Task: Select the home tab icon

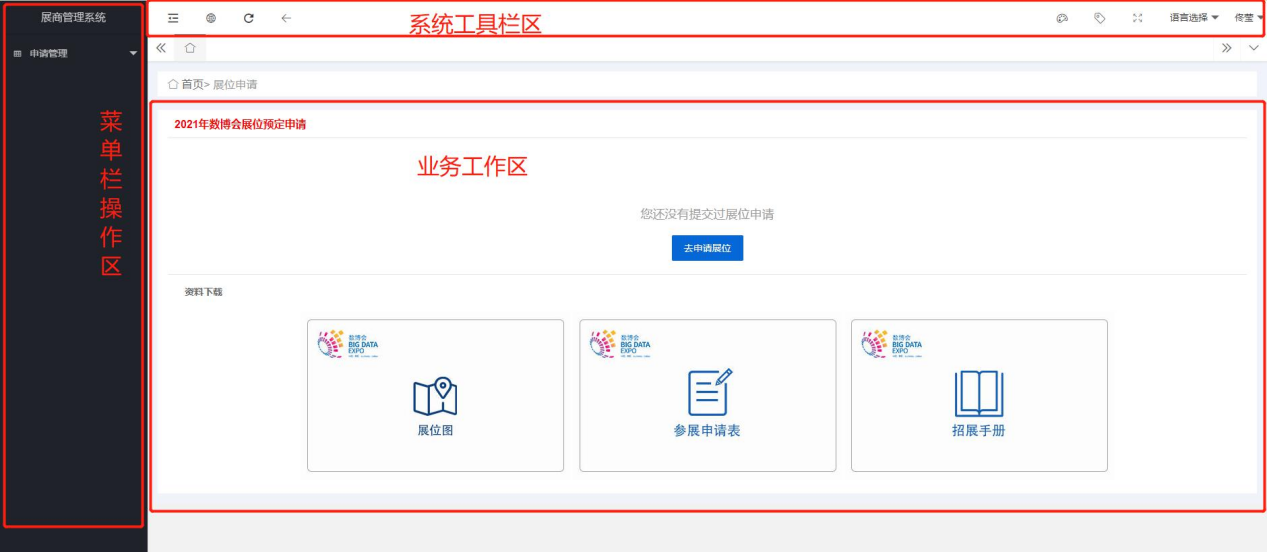Action: click(190, 48)
